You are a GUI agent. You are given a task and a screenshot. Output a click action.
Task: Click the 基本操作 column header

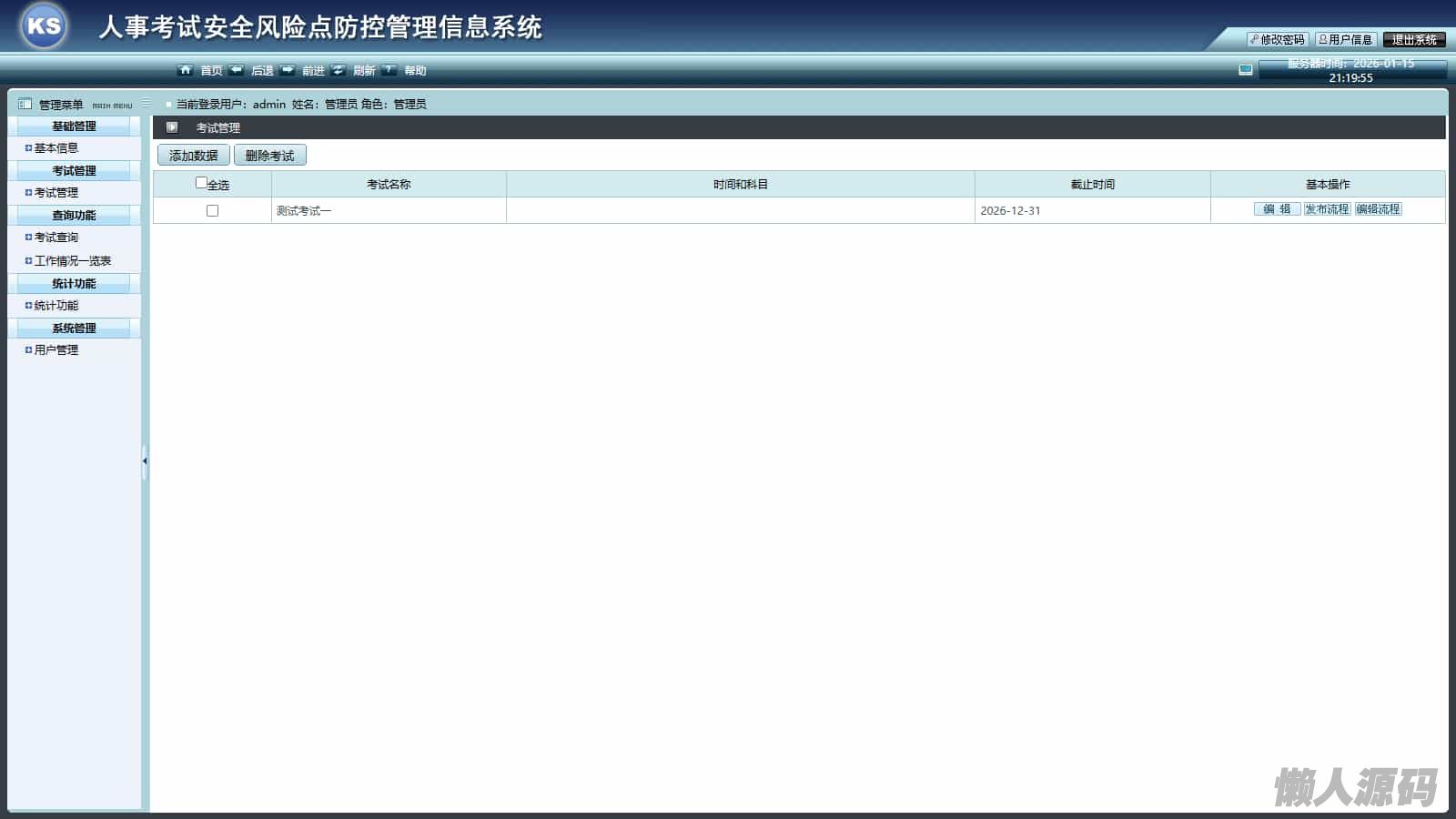(1328, 185)
